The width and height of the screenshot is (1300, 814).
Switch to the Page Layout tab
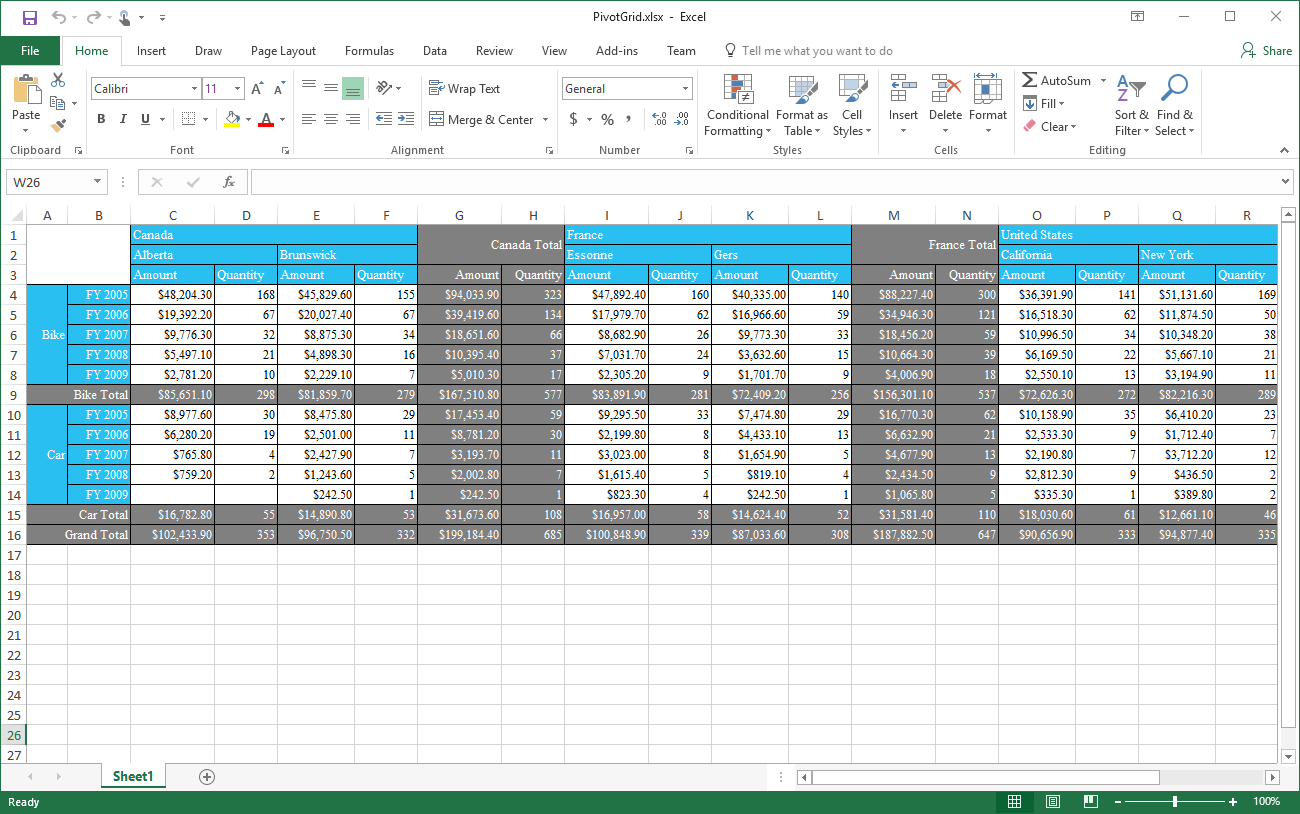click(x=283, y=51)
